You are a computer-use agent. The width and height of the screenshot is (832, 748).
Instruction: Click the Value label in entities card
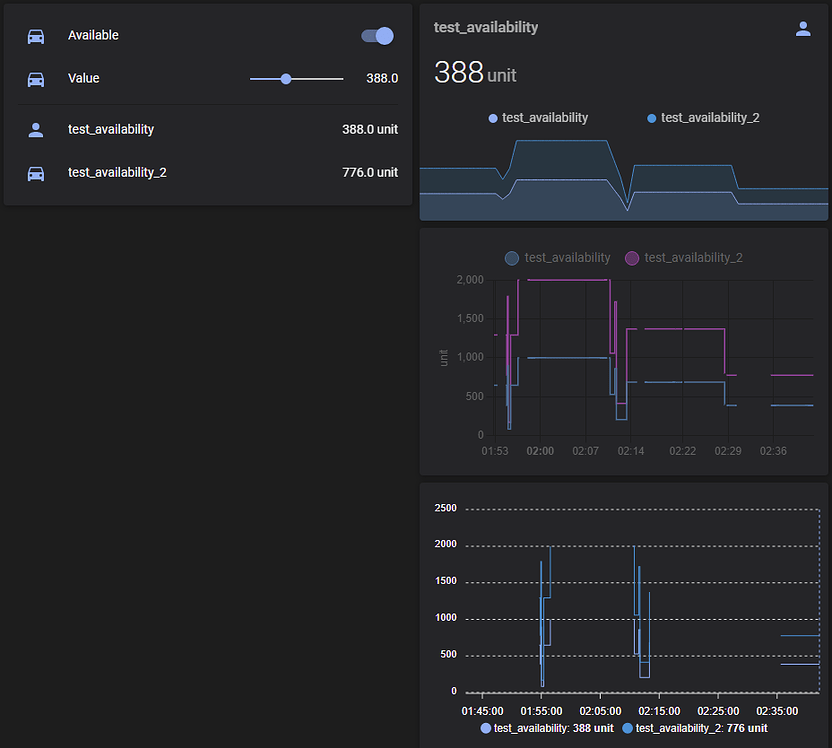click(x=83, y=78)
